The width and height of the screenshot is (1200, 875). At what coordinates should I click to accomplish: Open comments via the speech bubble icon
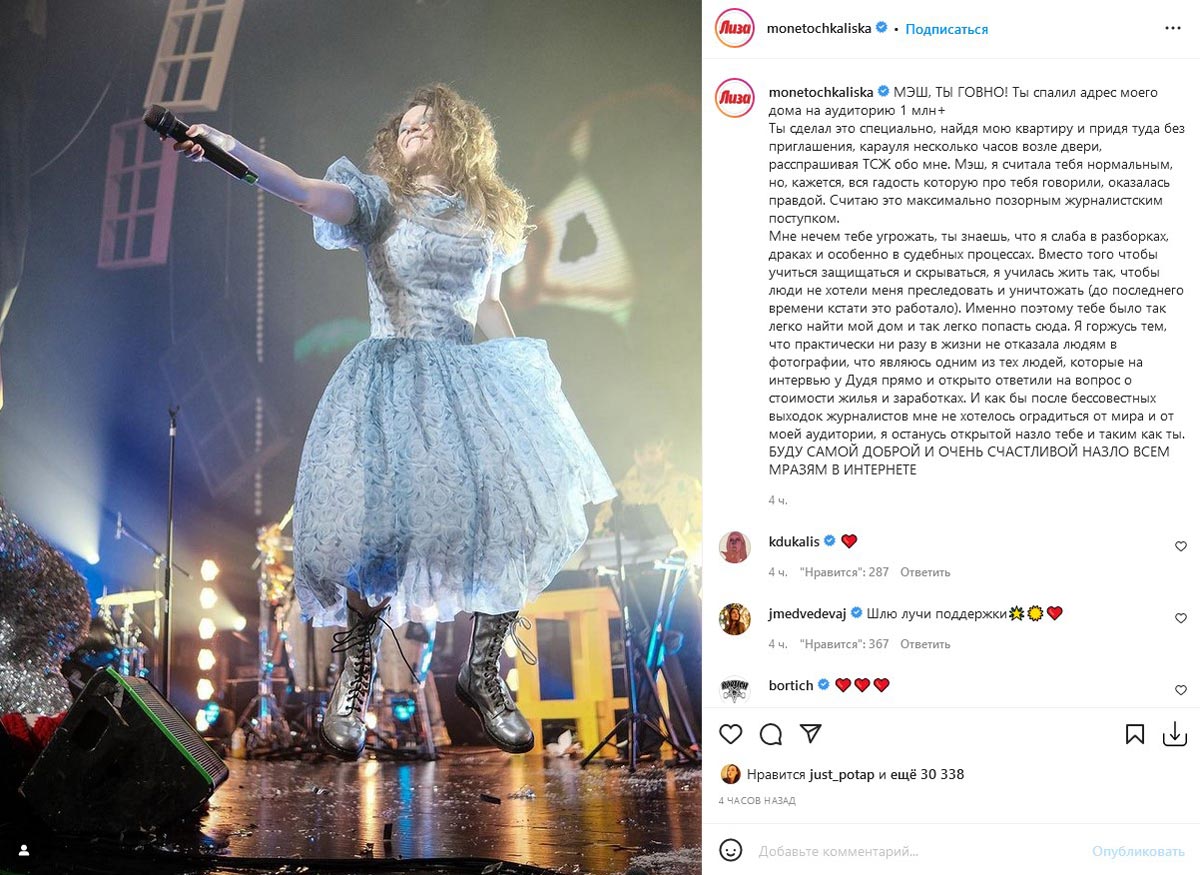[771, 734]
